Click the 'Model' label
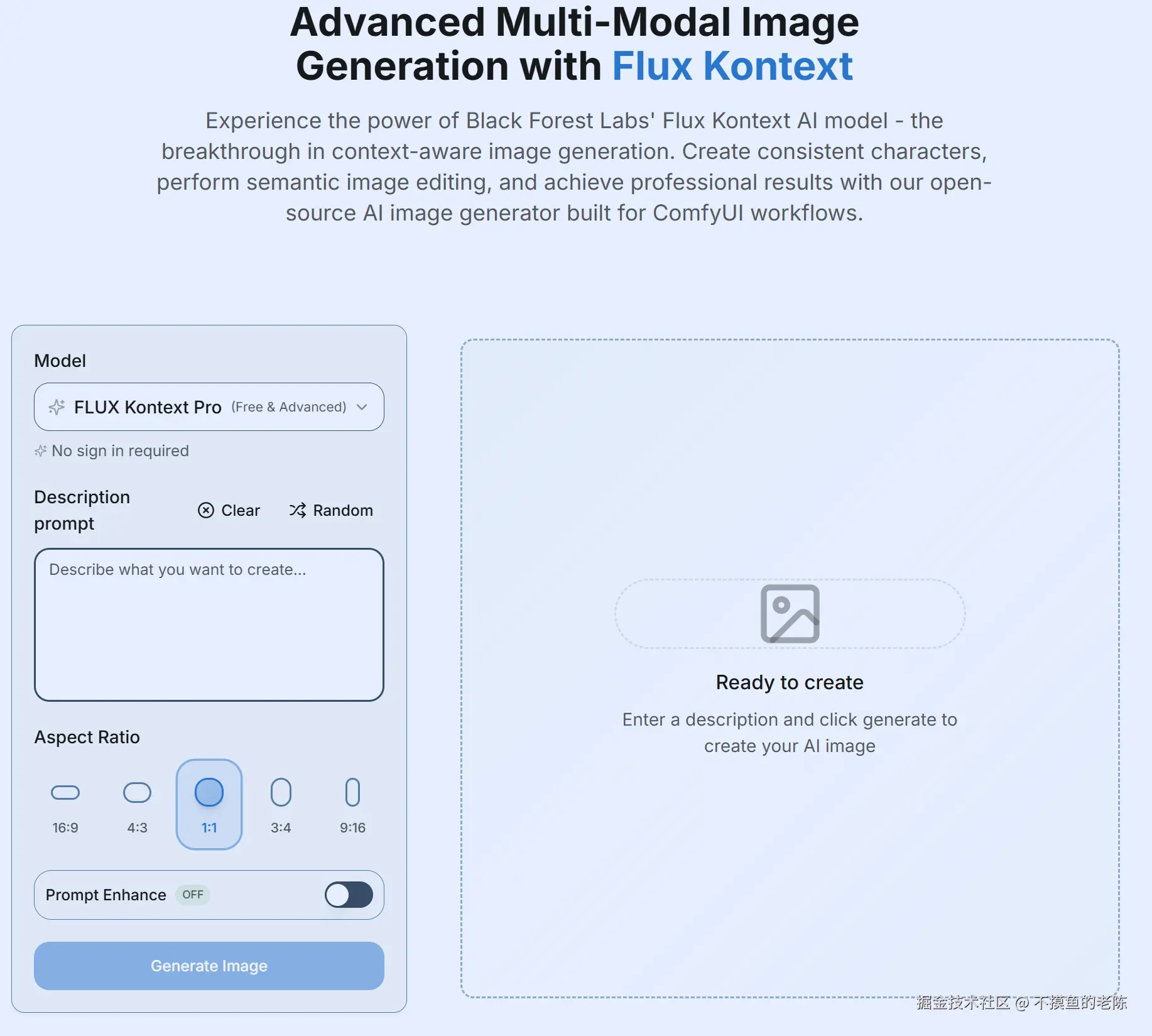 pyautogui.click(x=60, y=361)
